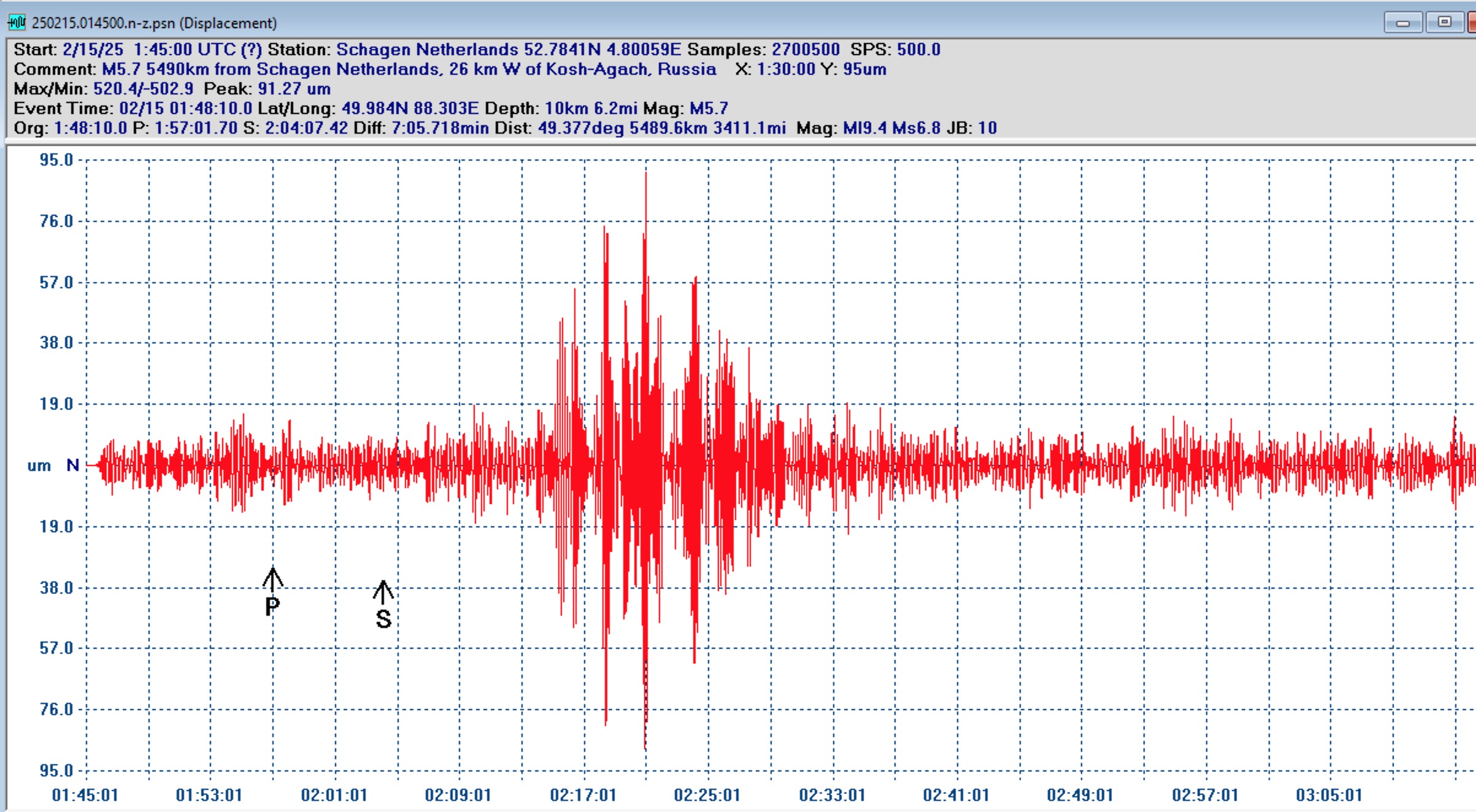Click the Event Time value 02/15 01:48:10.0
This screenshot has height=812, width=1476.
coord(185,109)
